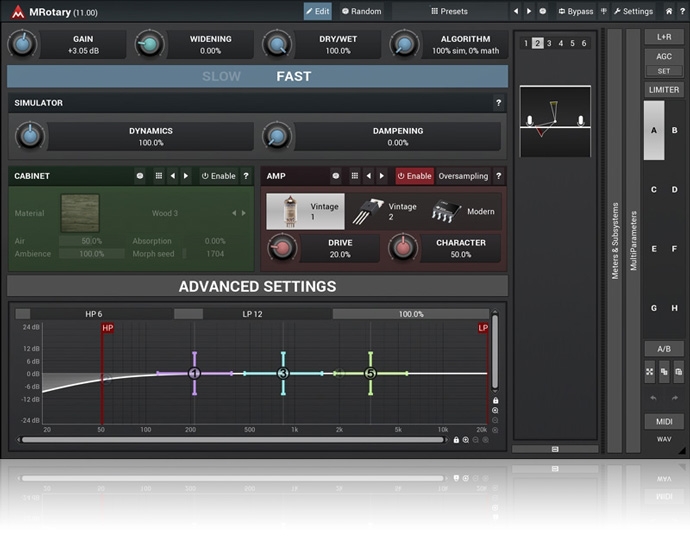Click the LIMITER button
Screen dimensions: 690x537
[x=664, y=90]
